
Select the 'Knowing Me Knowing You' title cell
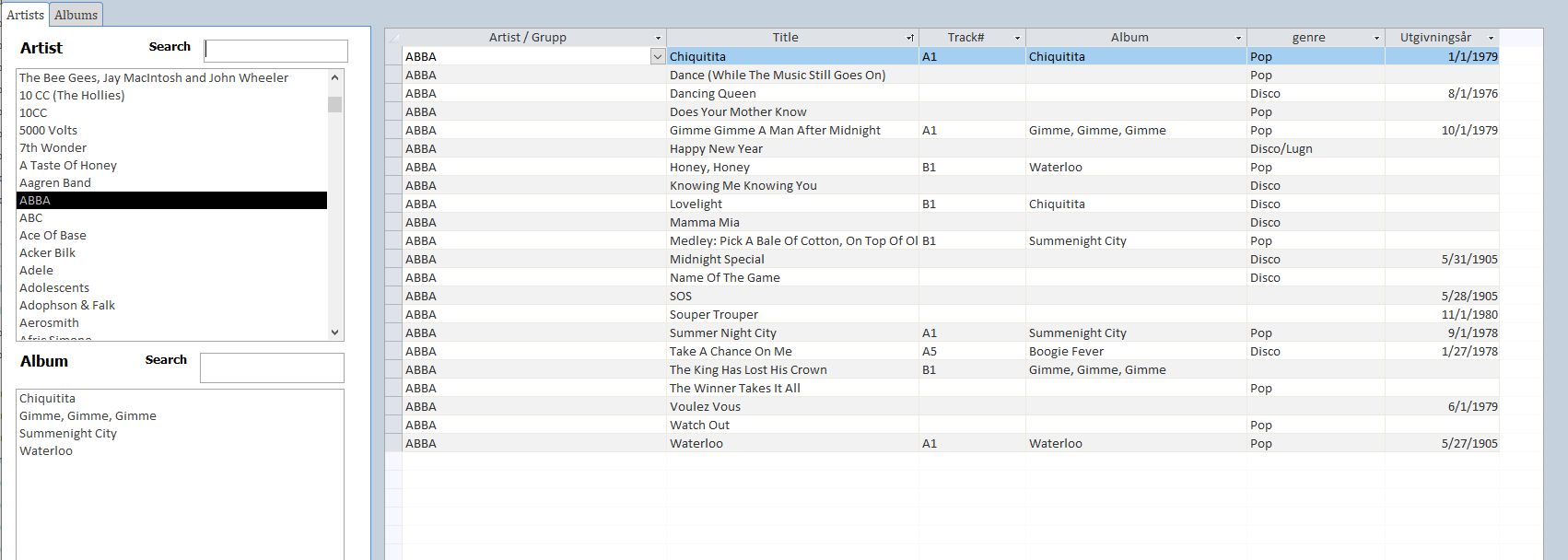[792, 185]
